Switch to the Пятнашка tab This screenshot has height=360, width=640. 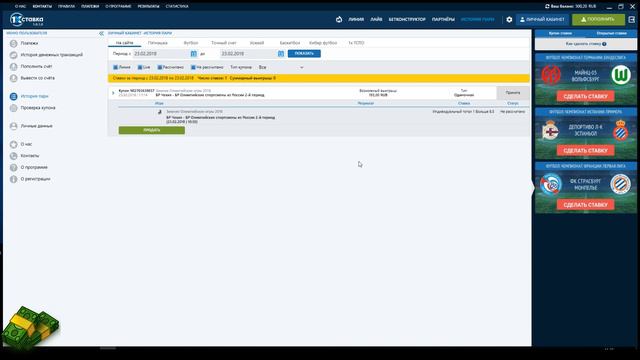click(x=158, y=43)
